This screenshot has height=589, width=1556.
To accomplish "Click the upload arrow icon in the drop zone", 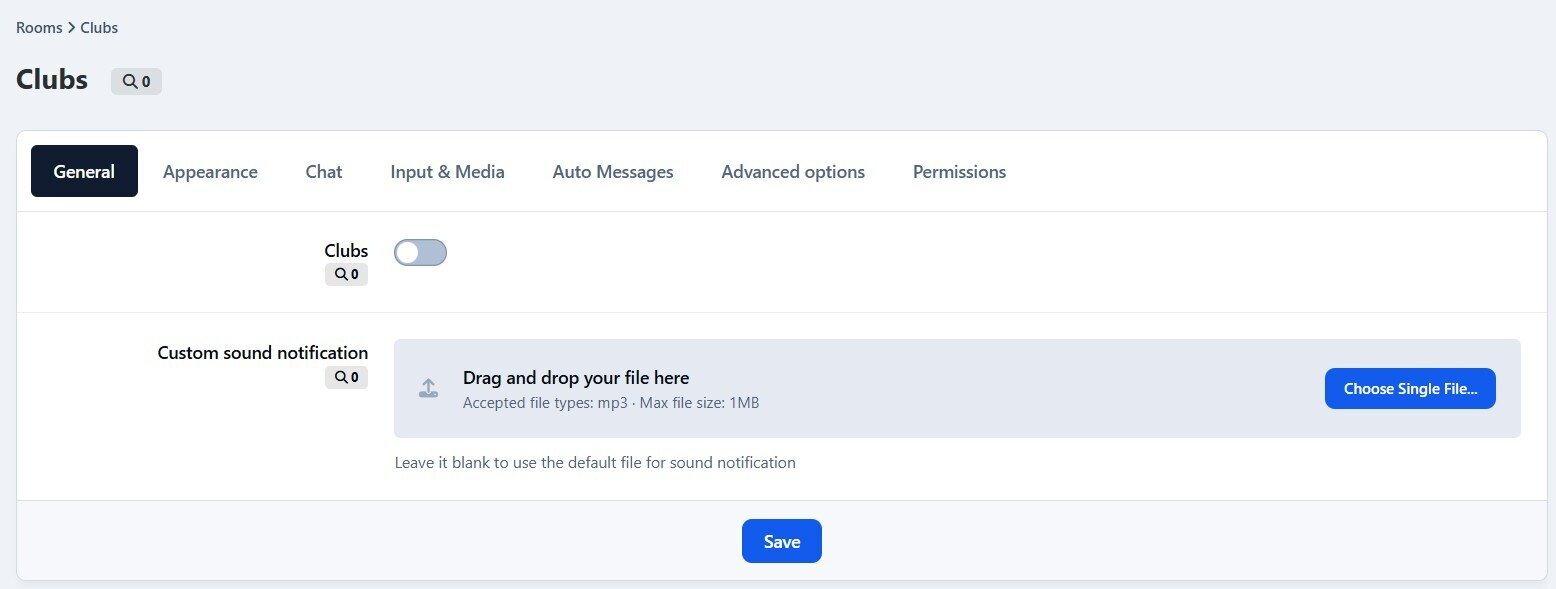I will pyautogui.click(x=428, y=388).
